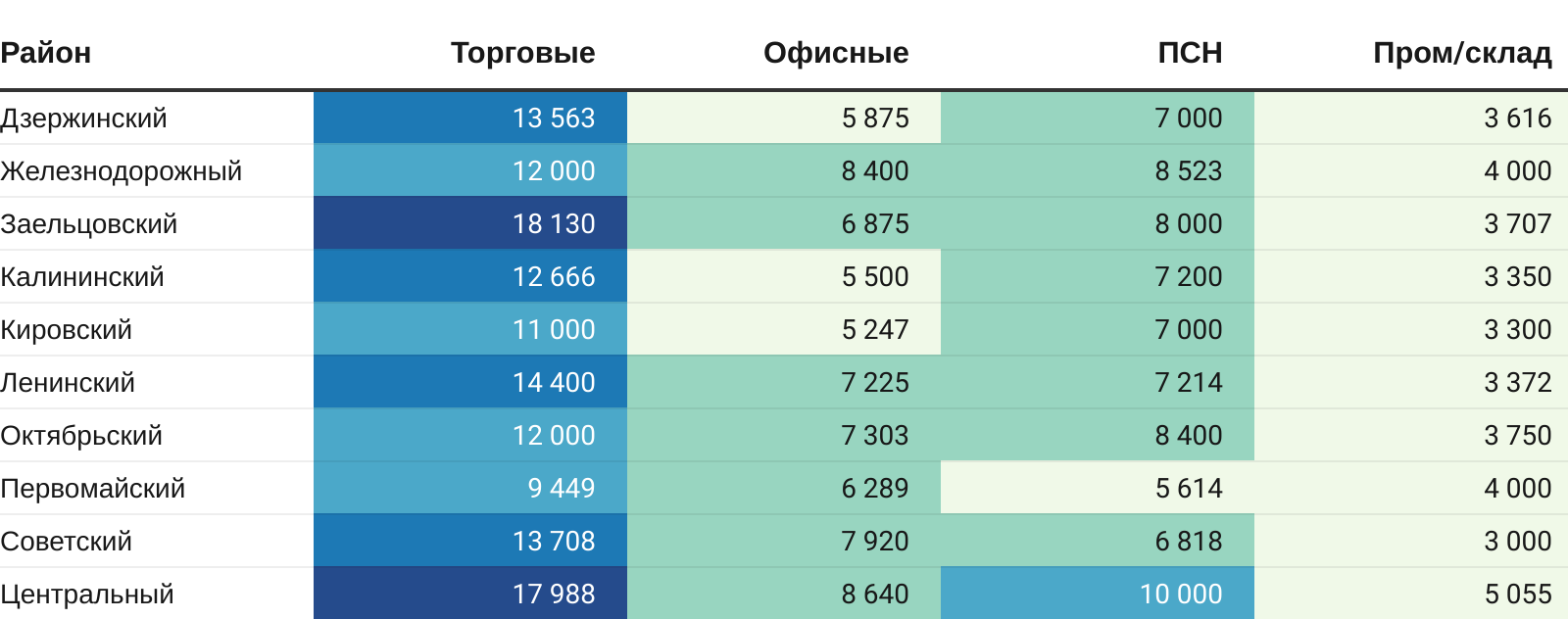Click the Центральный Пром/склад value 5 055

(x=1518, y=595)
